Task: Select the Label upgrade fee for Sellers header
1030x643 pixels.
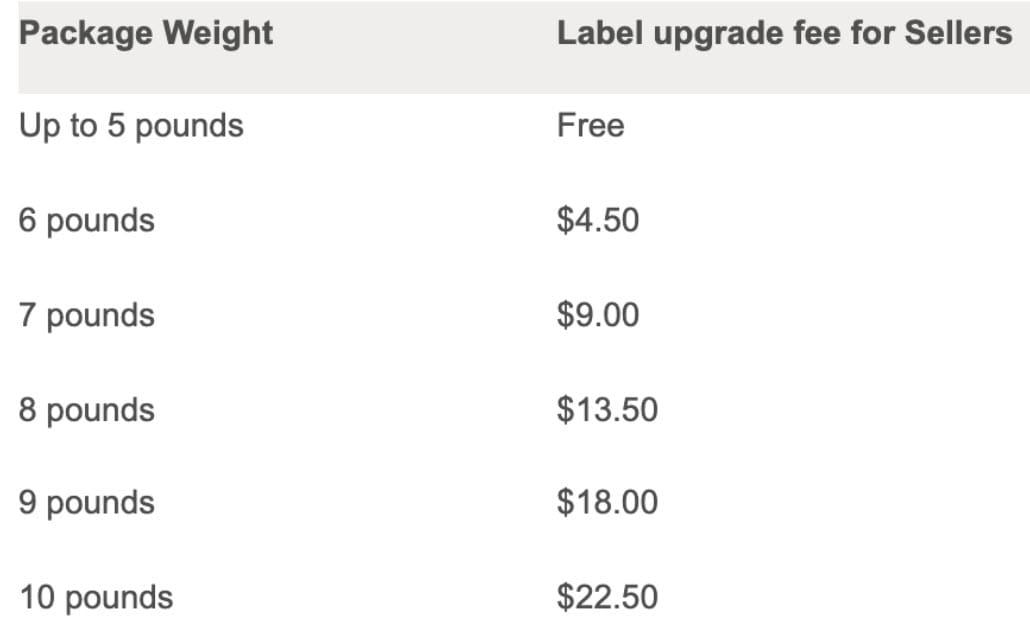Action: pos(784,33)
